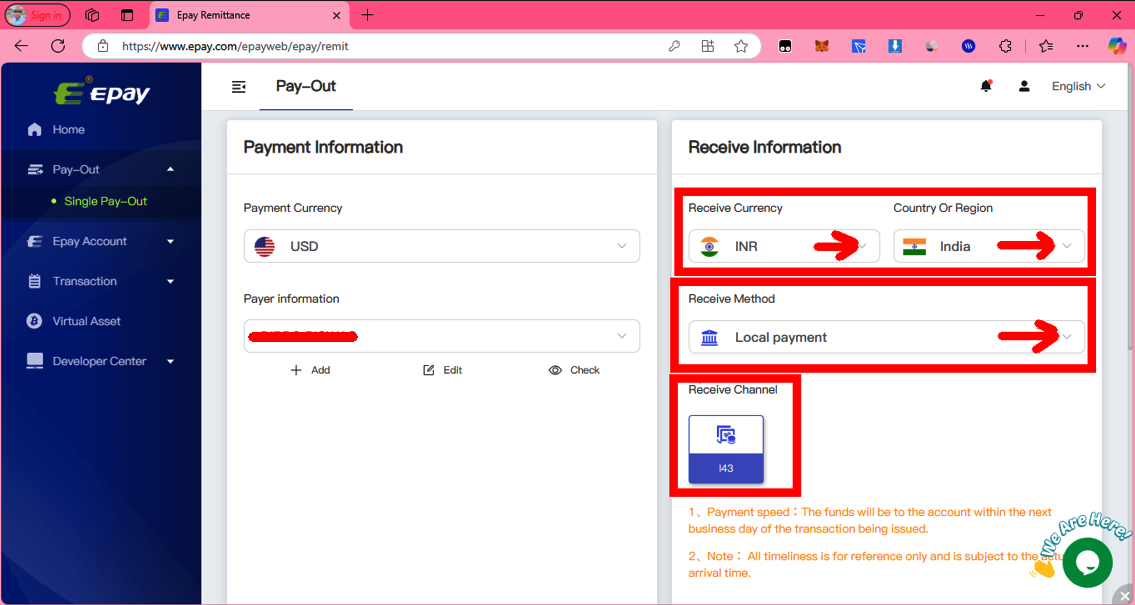The image size is (1135, 605).
Task: Click Add payer button
Action: [310, 370]
